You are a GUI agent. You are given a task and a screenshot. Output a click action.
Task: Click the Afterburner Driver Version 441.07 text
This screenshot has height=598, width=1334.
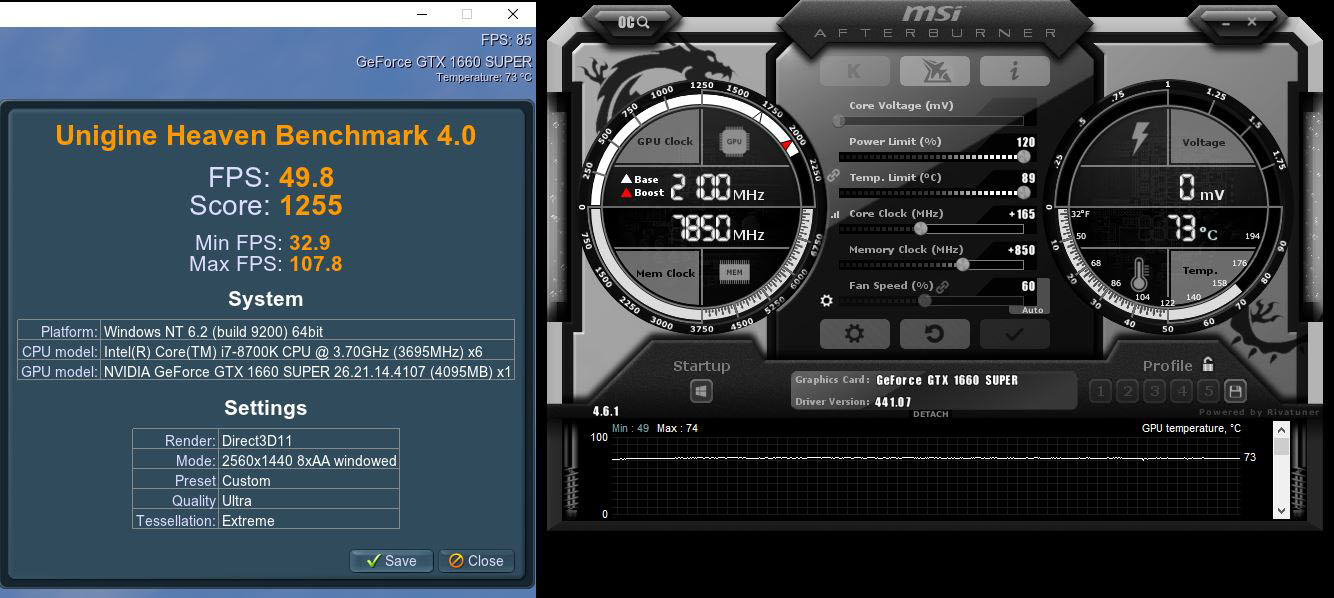pos(893,402)
